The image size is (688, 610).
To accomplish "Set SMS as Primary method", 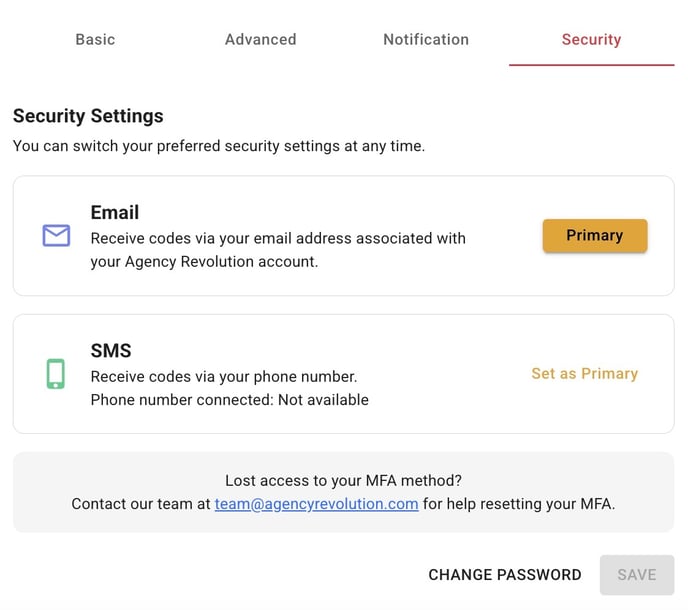I will [584, 373].
